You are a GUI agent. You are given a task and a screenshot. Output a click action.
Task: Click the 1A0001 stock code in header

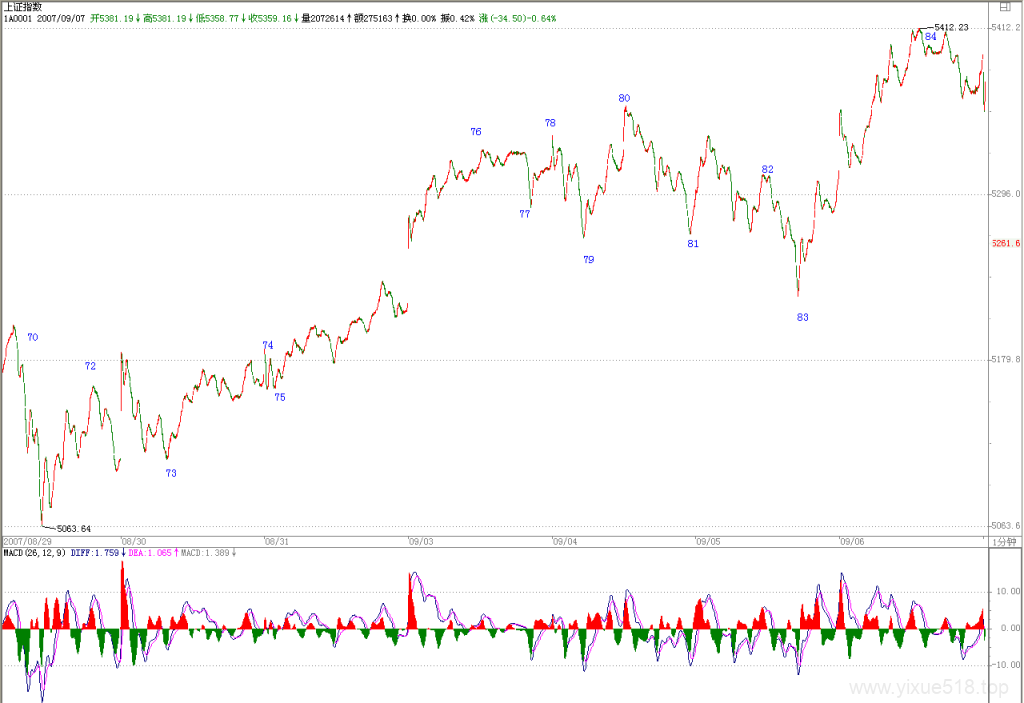(18, 18)
